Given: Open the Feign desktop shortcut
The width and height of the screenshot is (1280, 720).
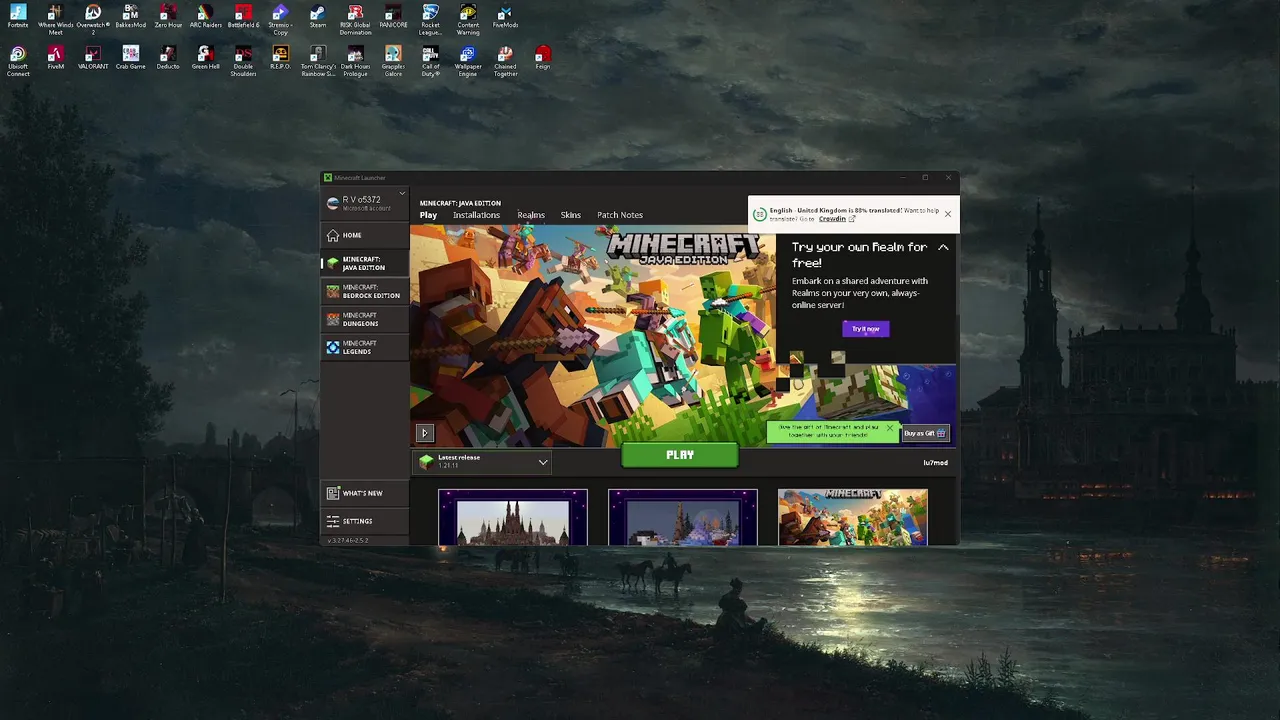Looking at the screenshot, I should (543, 58).
